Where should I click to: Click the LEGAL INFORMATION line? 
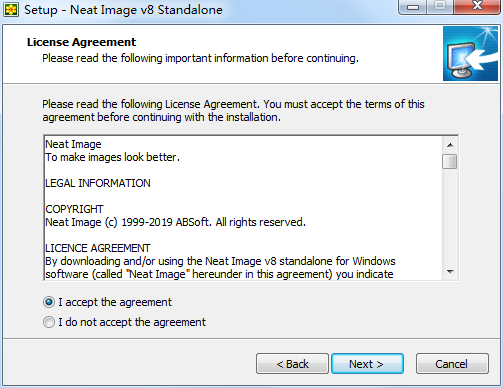pyautogui.click(x=98, y=183)
